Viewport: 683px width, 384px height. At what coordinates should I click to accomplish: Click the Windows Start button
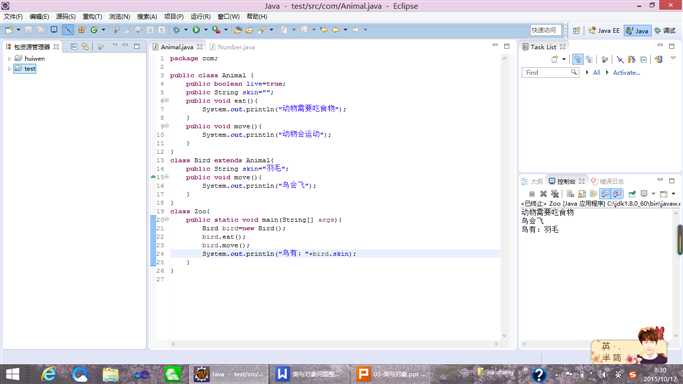click(13, 374)
